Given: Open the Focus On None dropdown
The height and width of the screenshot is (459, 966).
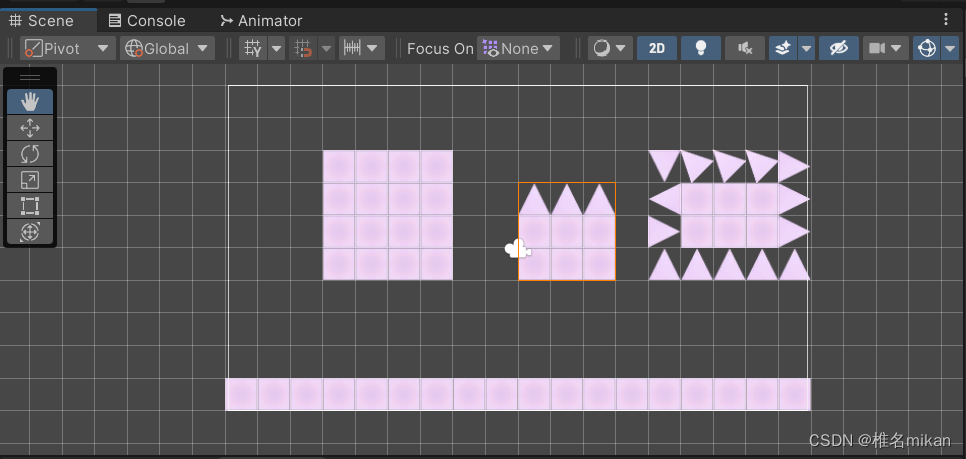Looking at the screenshot, I should (x=518, y=48).
